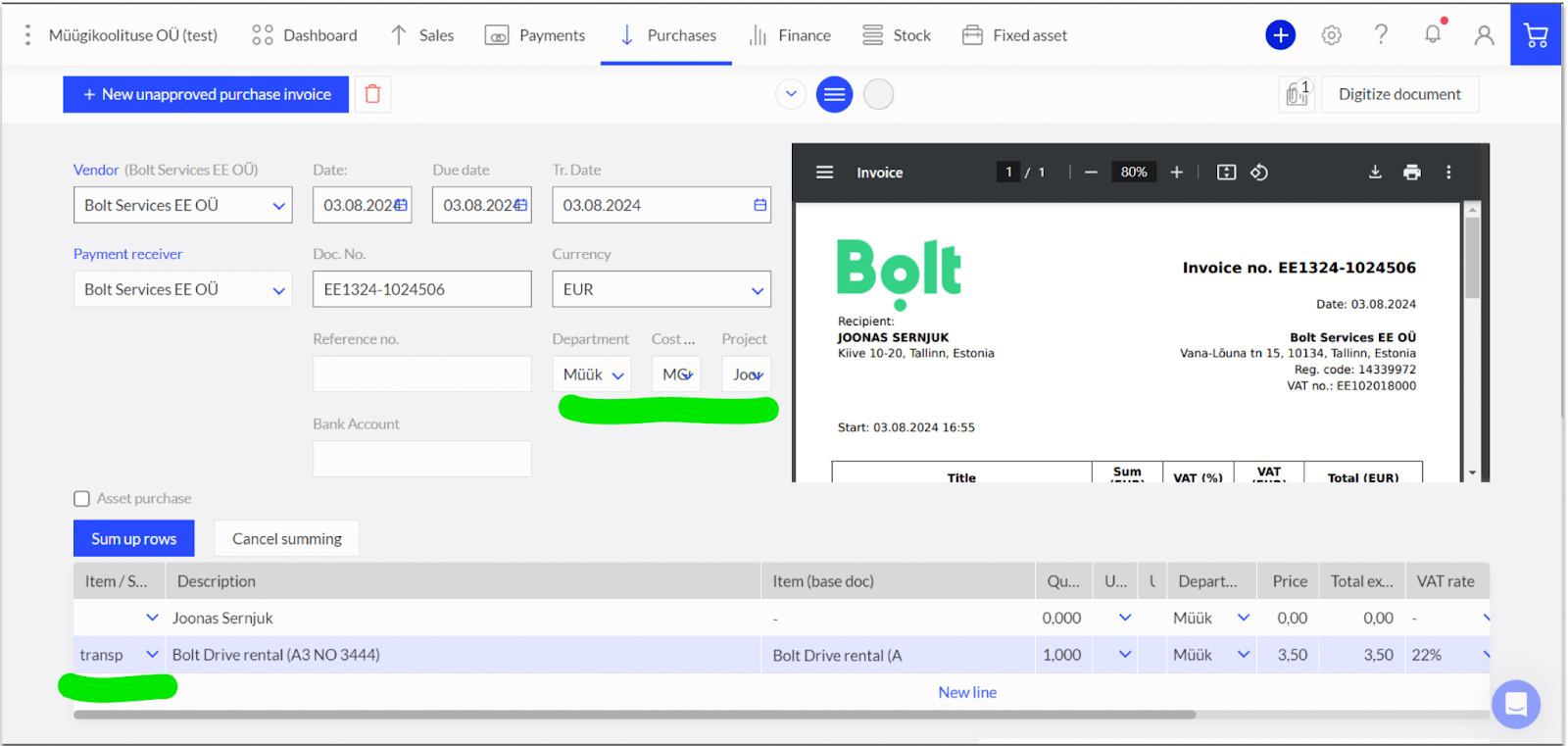Click the red trash delete icon
Screen dimensions: 1568x746
(x=372, y=94)
